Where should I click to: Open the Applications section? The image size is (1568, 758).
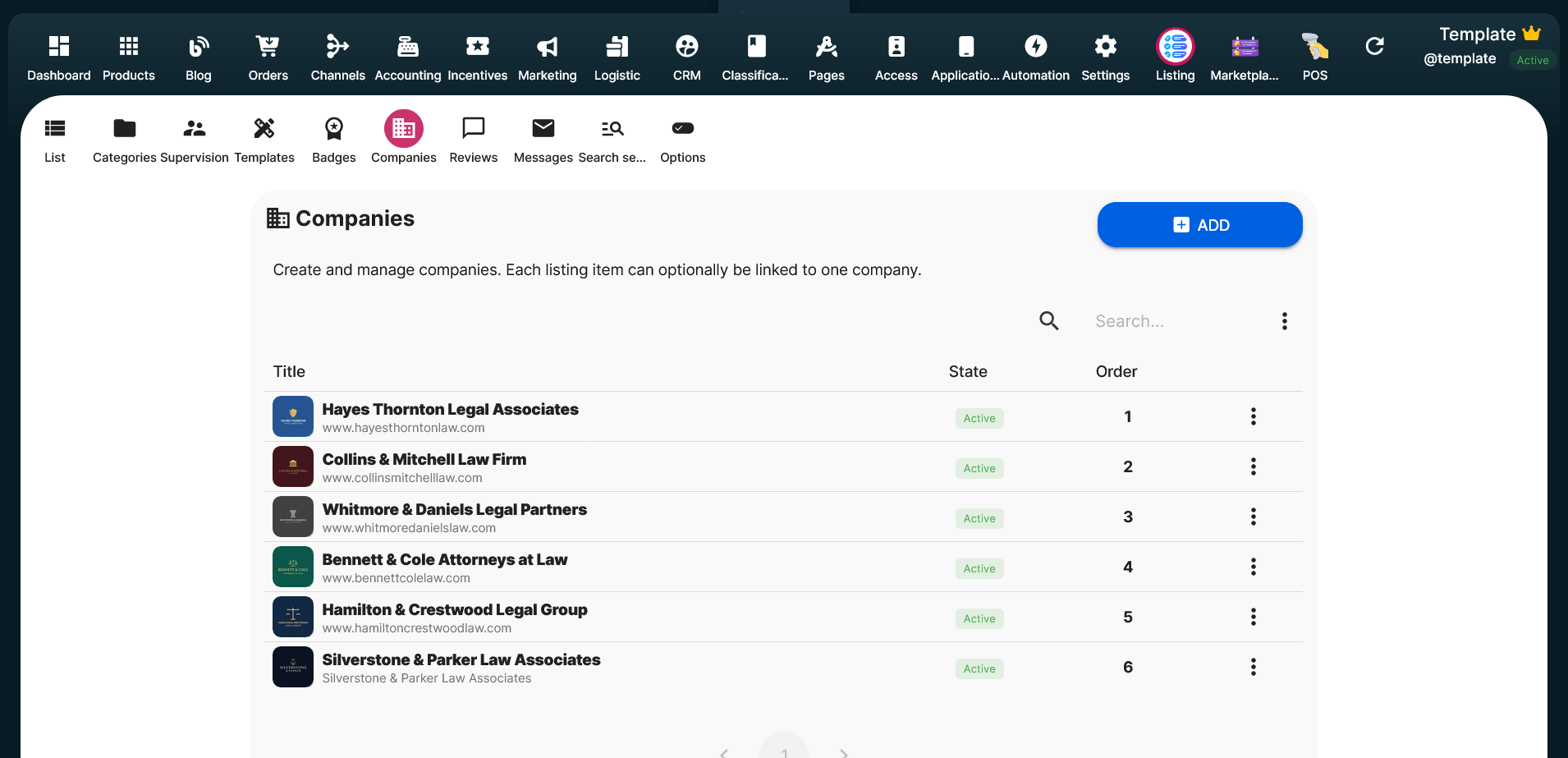coord(965,57)
